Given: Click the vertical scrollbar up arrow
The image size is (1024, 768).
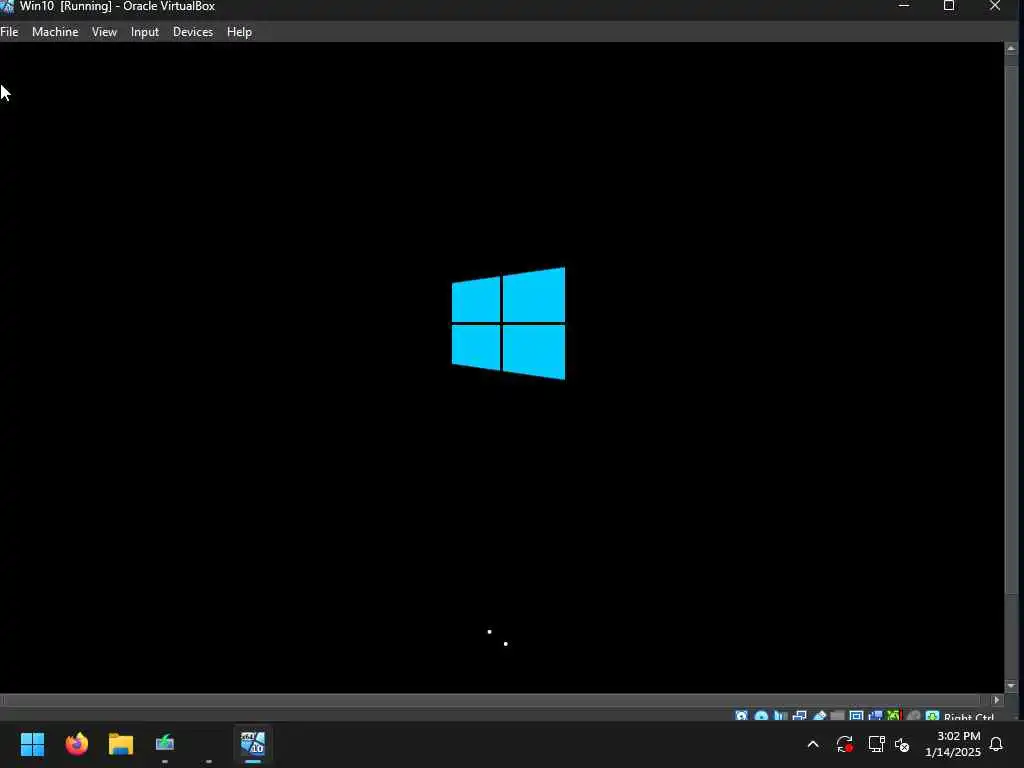Looking at the screenshot, I should (x=1011, y=48).
